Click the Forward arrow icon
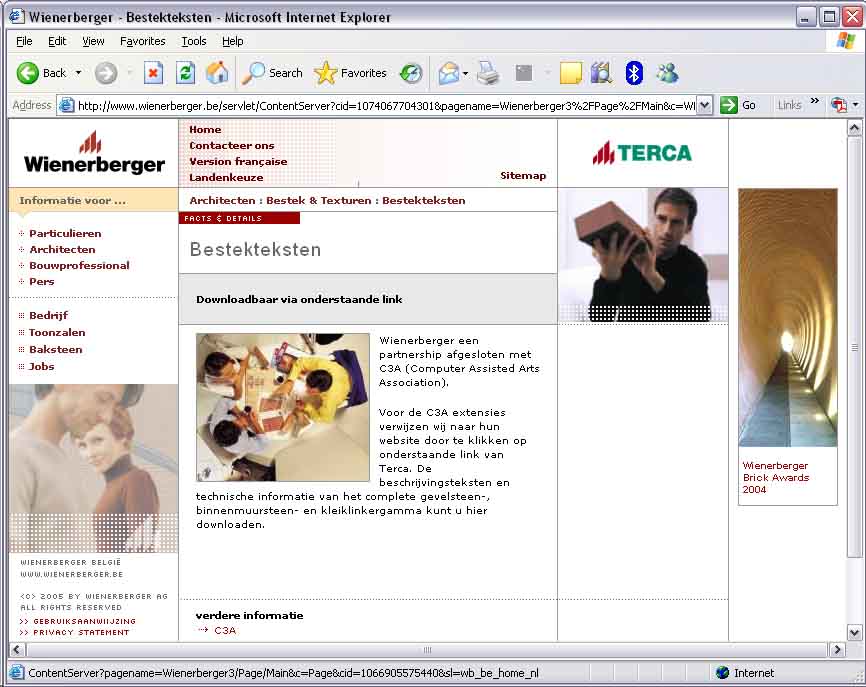 click(x=105, y=73)
